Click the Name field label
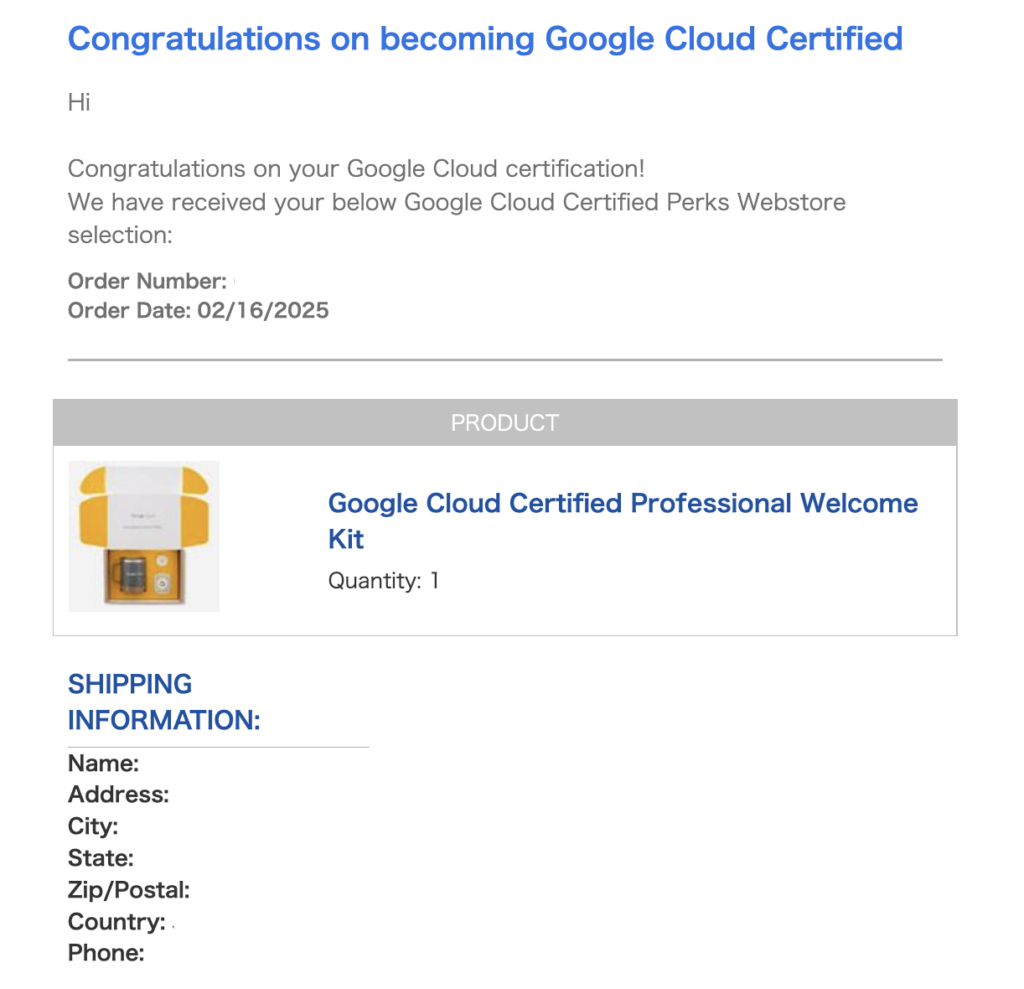The width and height of the screenshot is (1024, 989). point(103,763)
